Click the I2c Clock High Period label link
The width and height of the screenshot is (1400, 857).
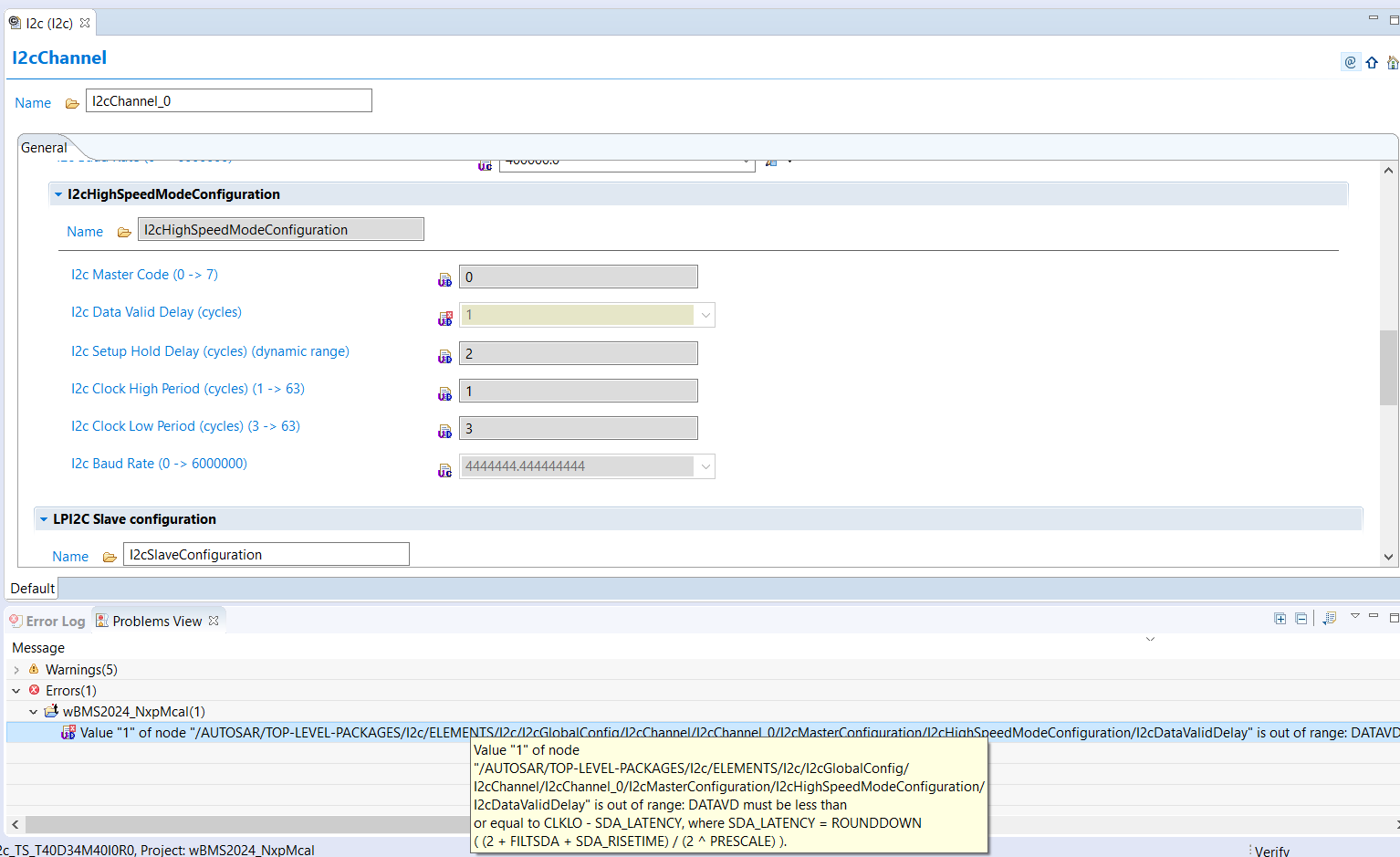pyautogui.click(x=187, y=389)
